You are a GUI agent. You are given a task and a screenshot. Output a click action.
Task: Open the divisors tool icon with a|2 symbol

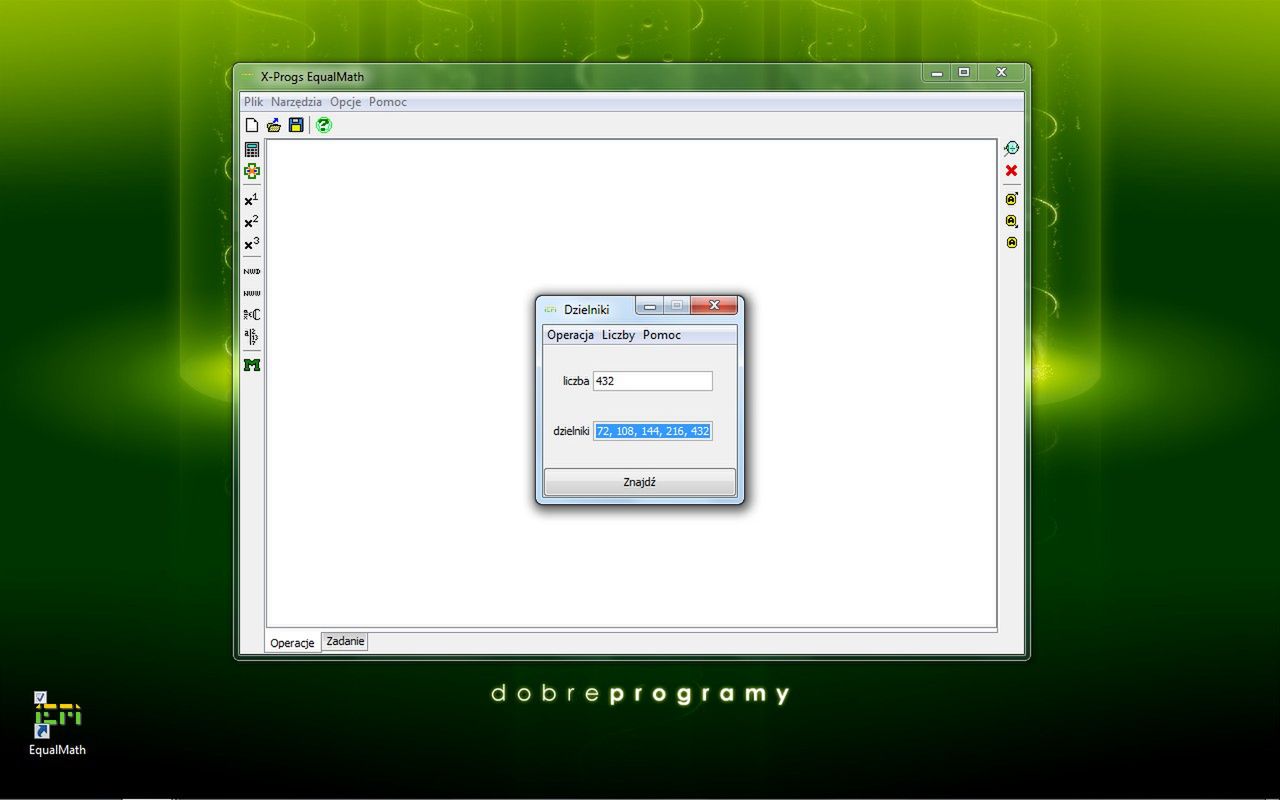pos(252,337)
